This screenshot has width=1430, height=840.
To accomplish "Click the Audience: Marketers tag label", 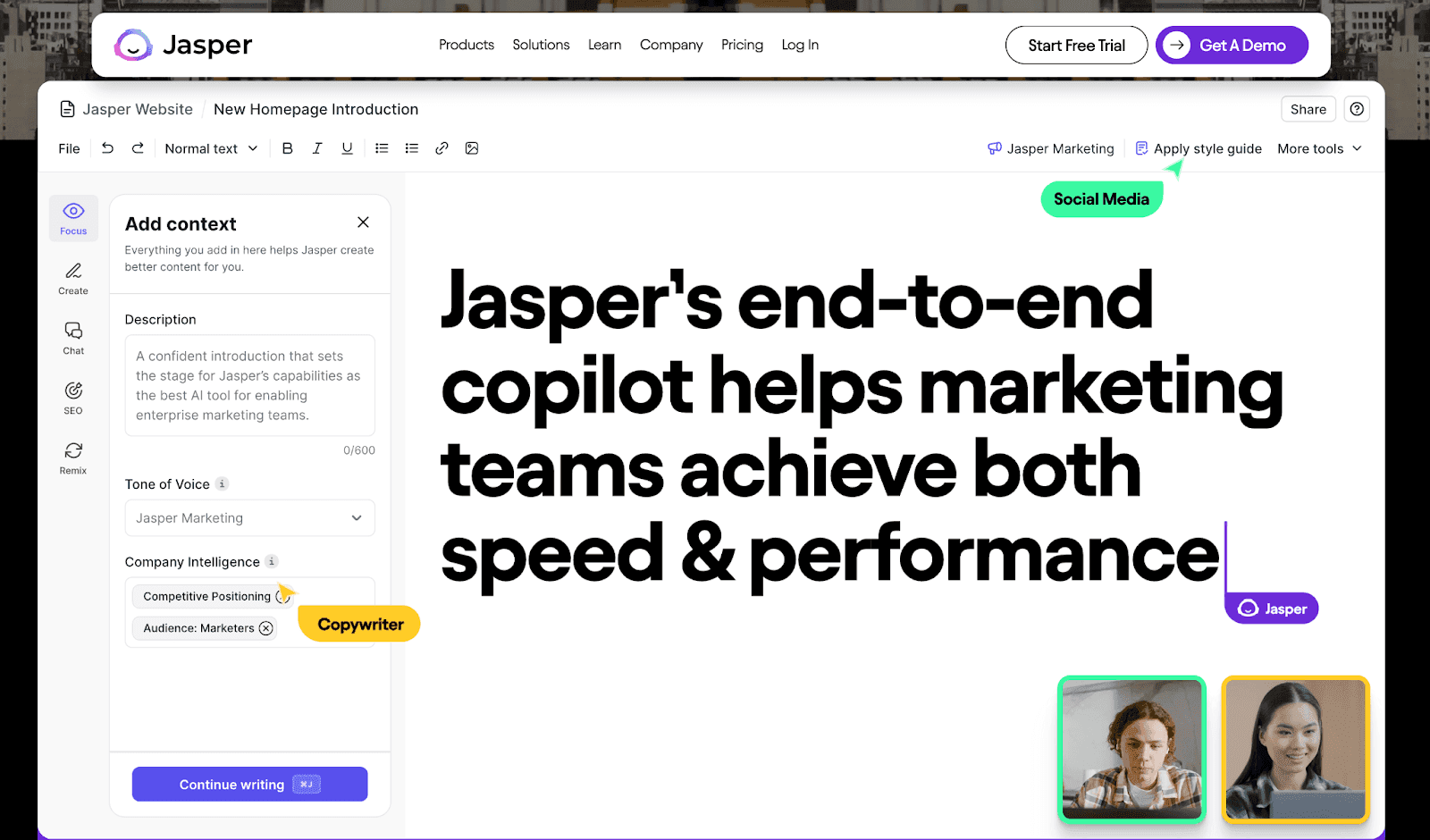I will pos(198,628).
